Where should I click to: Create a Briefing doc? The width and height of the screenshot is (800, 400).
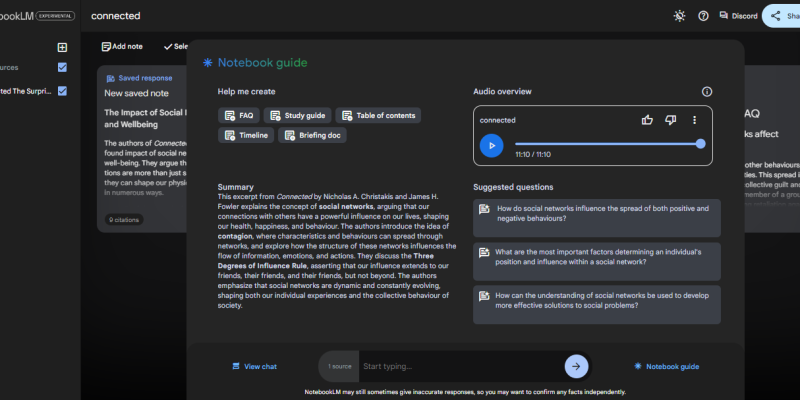(x=312, y=135)
